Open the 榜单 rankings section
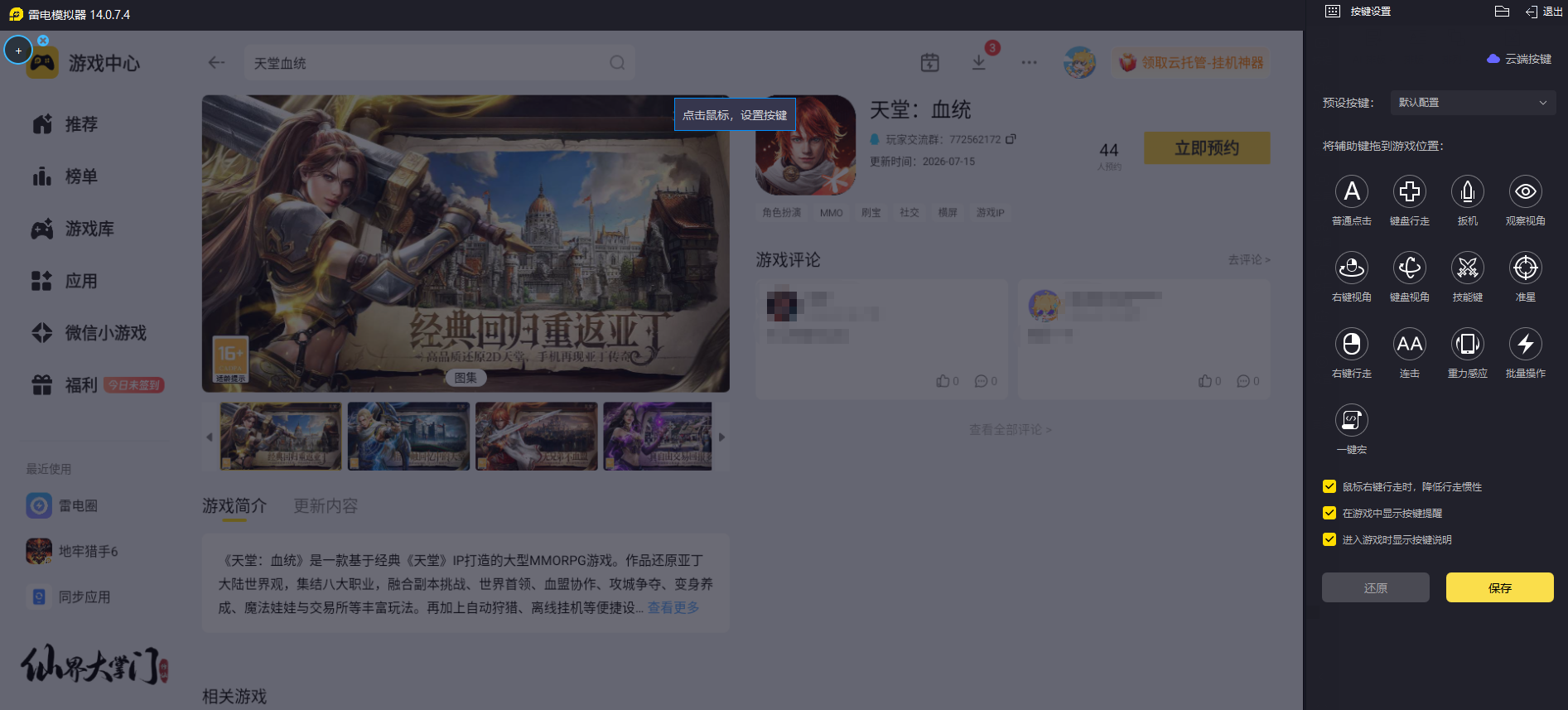This screenshot has width=1568, height=710. [65, 176]
